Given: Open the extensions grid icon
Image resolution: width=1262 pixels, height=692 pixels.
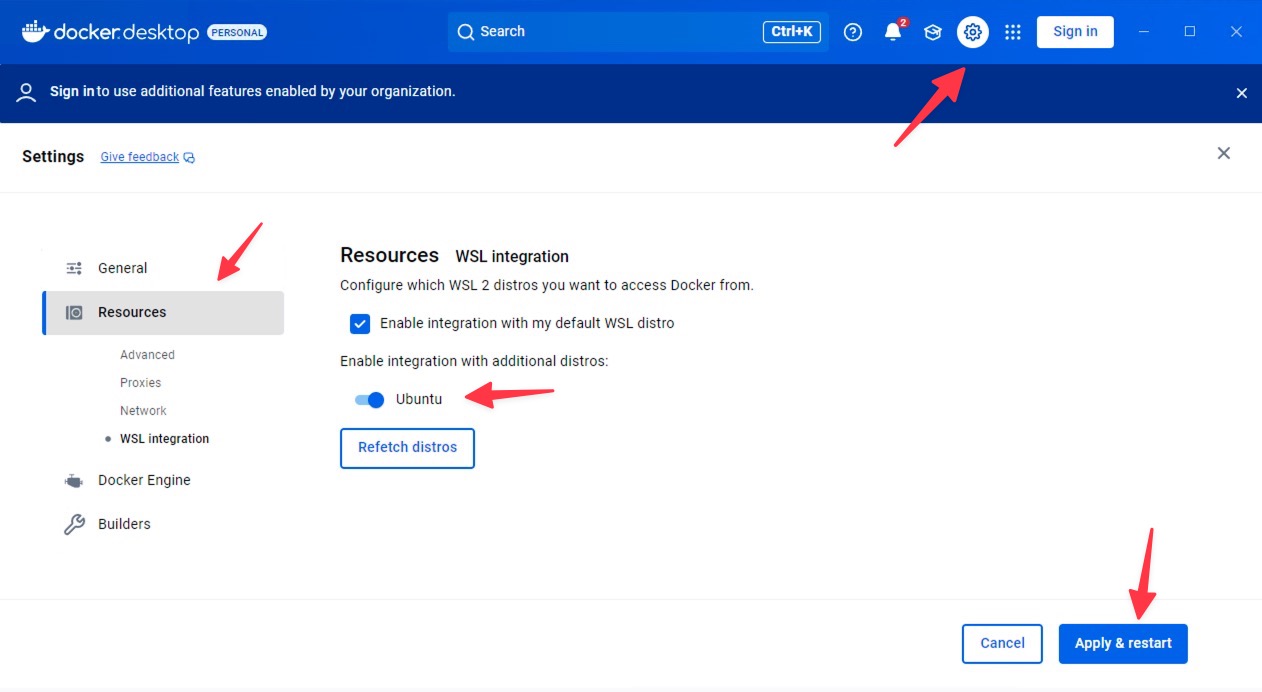Looking at the screenshot, I should pyautogui.click(x=1013, y=32).
